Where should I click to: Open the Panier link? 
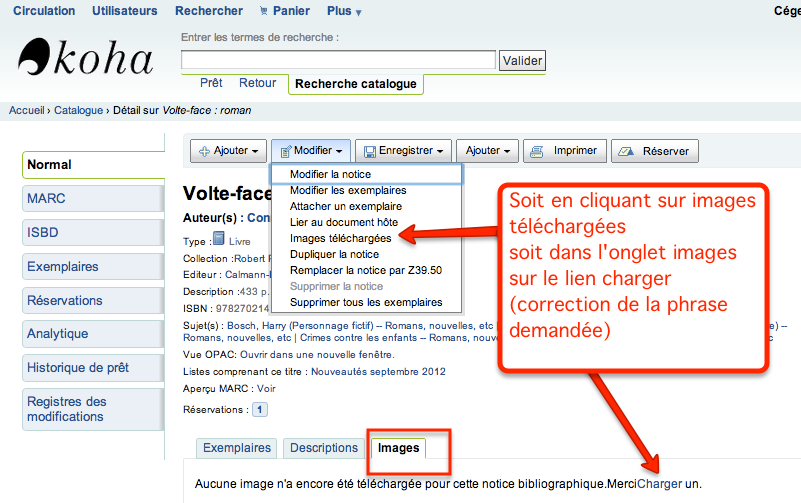(291, 11)
